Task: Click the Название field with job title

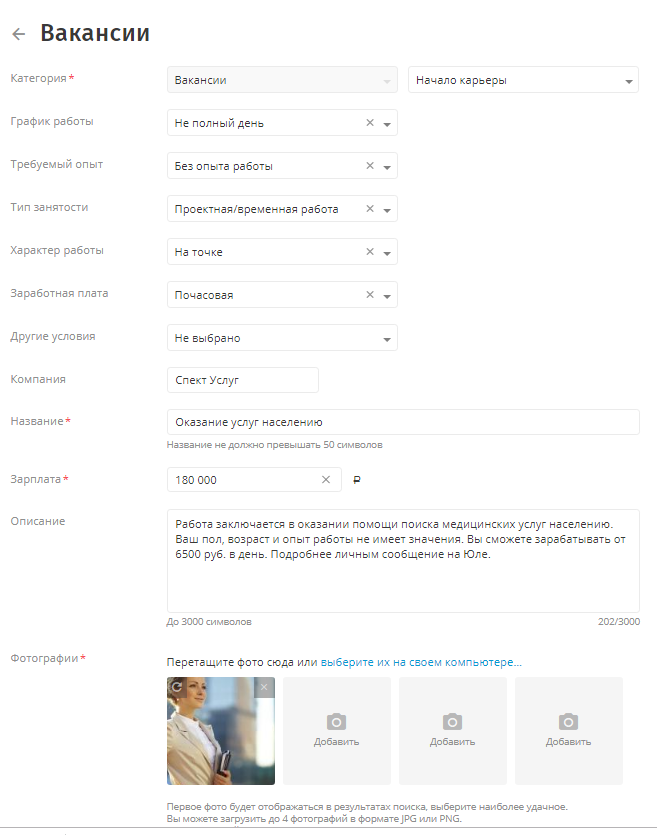Action: (402, 422)
